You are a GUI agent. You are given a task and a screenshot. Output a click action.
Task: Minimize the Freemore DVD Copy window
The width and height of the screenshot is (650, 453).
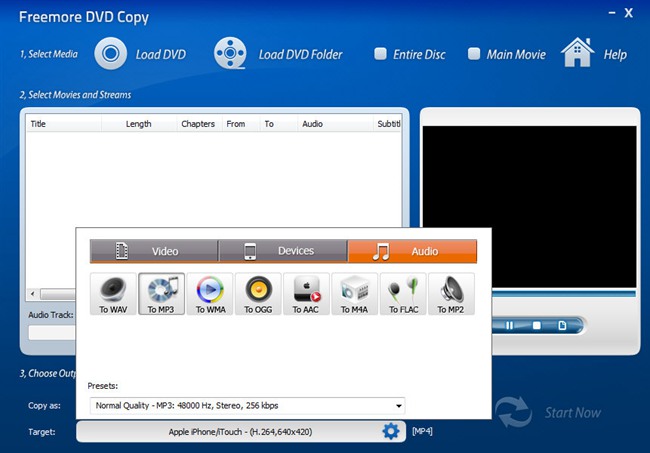[x=612, y=13]
